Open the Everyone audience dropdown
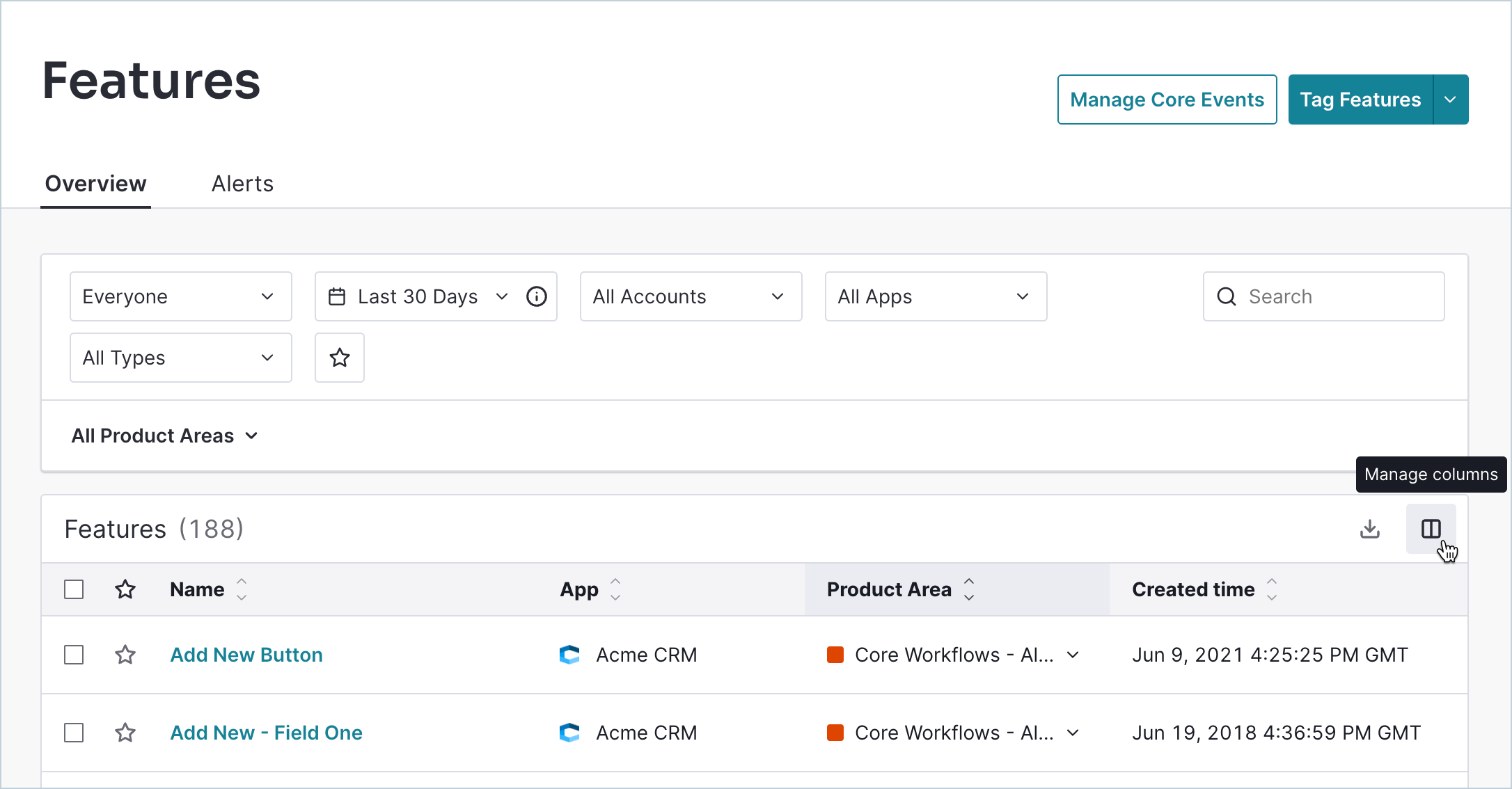Image resolution: width=1512 pixels, height=789 pixels. click(x=180, y=296)
